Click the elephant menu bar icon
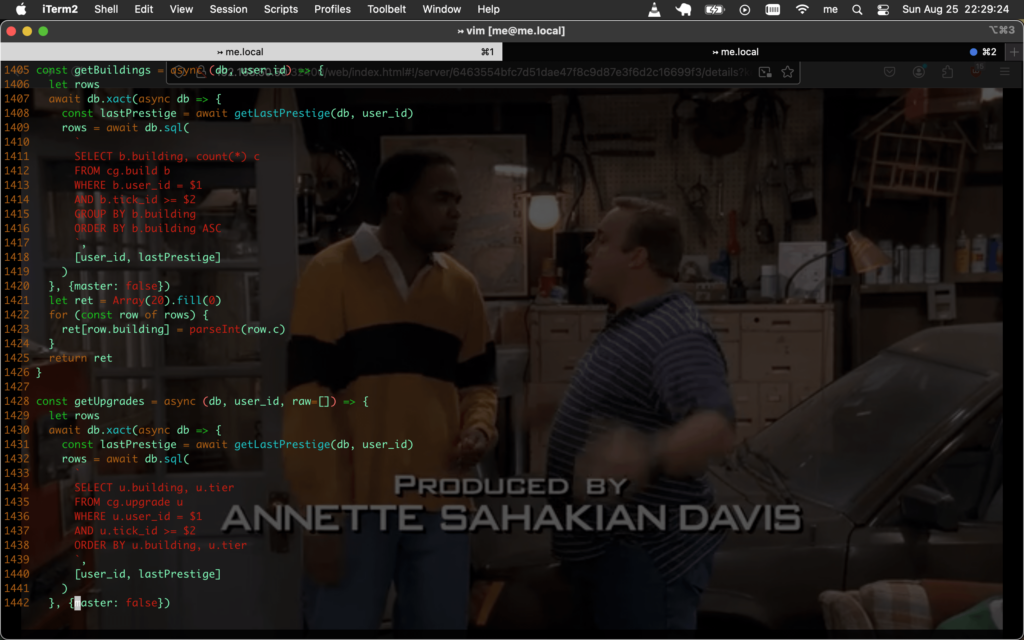Screen dimensions: 1024x640 point(683,9)
